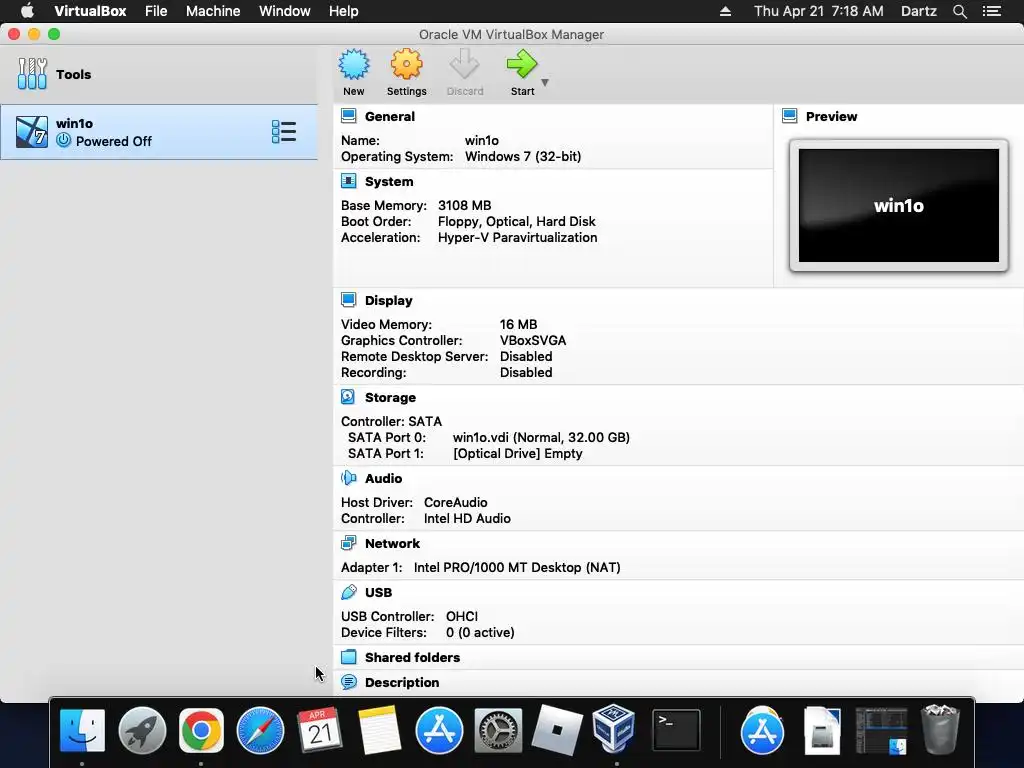The image size is (1024, 768).
Task: Launch Google Chrome from the Dock
Action: tap(201, 730)
